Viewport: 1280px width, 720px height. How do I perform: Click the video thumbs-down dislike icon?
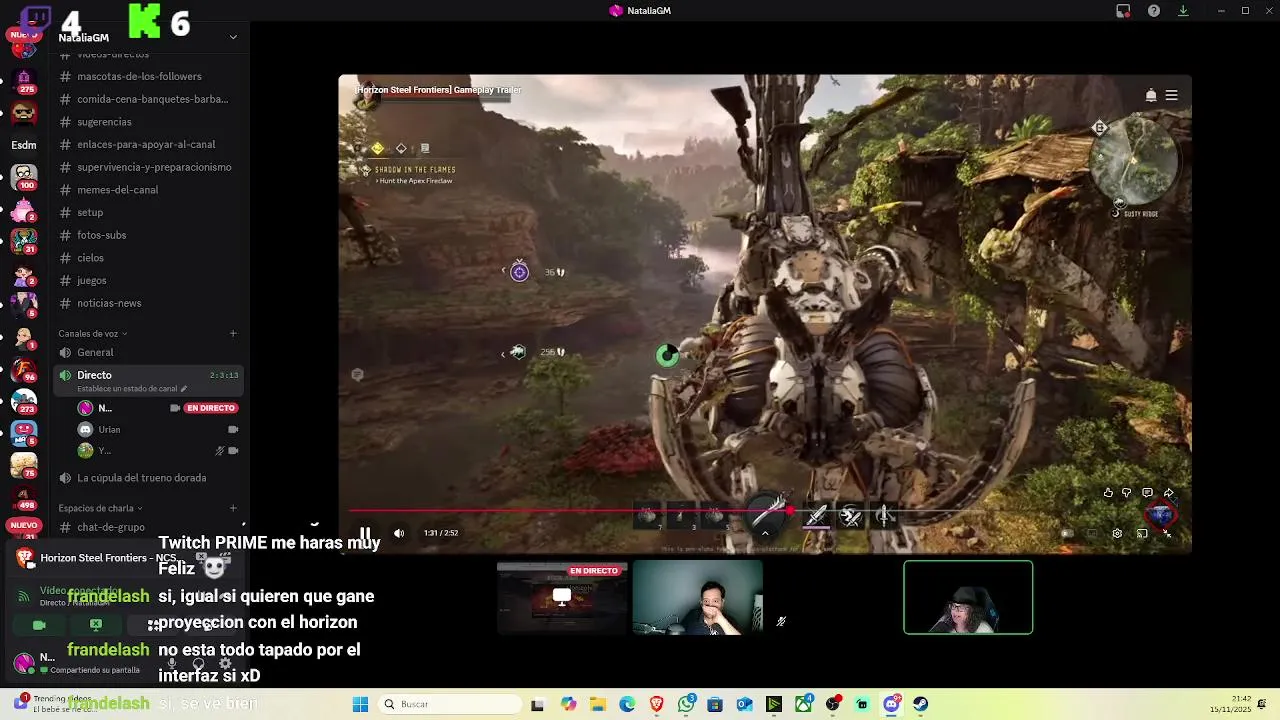(x=1127, y=493)
